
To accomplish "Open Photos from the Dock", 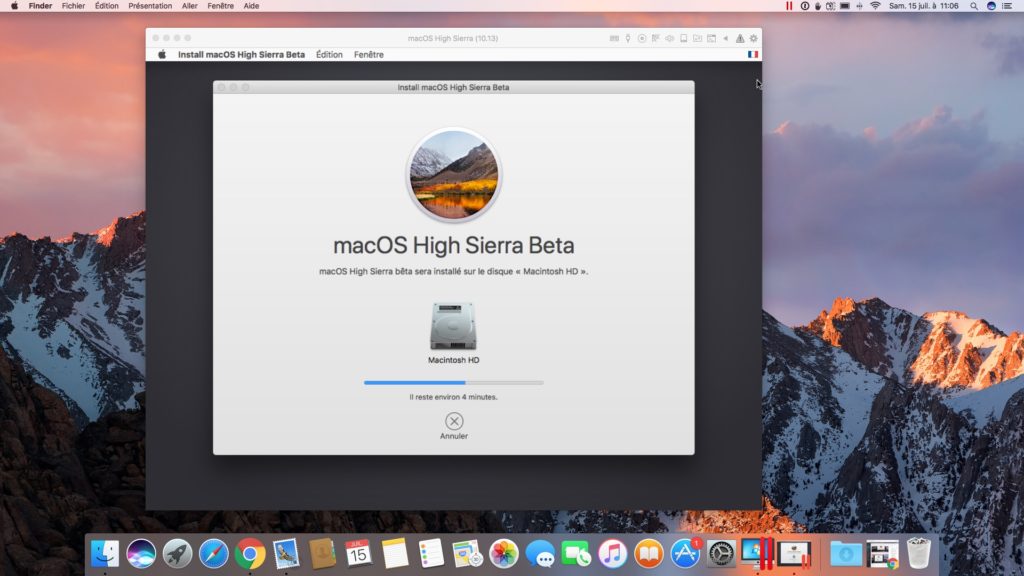I will pos(504,554).
